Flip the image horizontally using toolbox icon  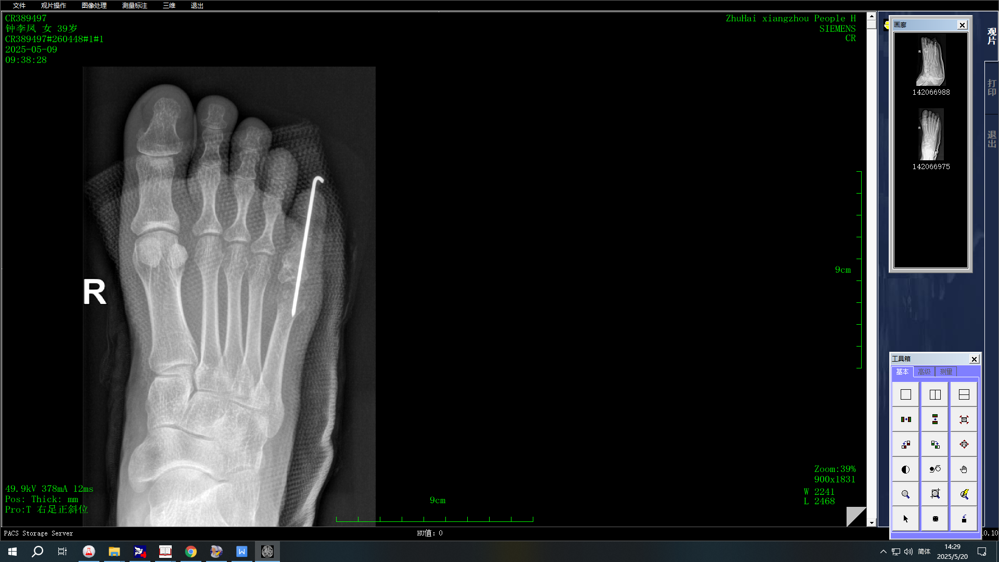pos(906,420)
